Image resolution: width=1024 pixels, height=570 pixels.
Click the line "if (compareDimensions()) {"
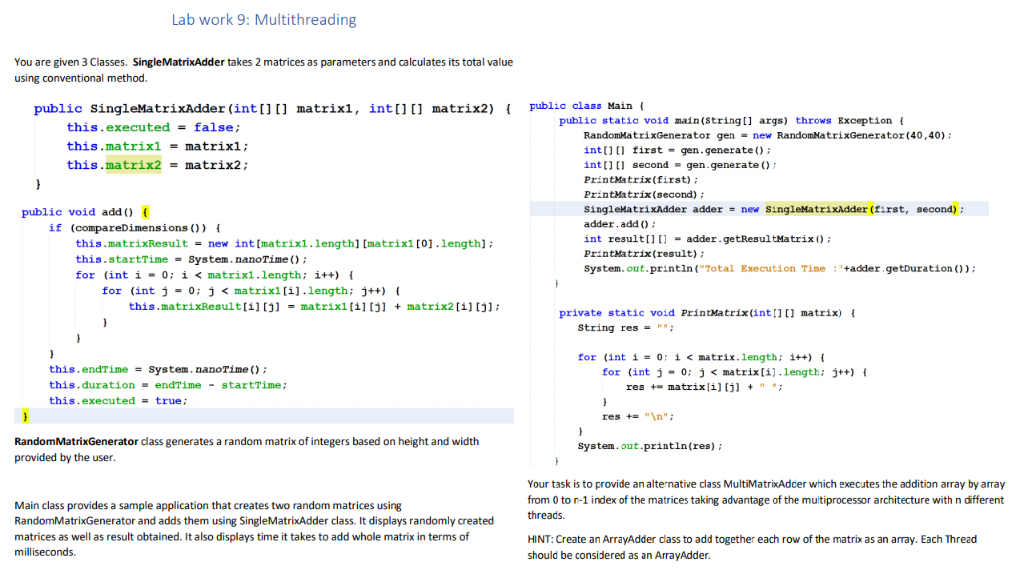[x=135, y=228]
